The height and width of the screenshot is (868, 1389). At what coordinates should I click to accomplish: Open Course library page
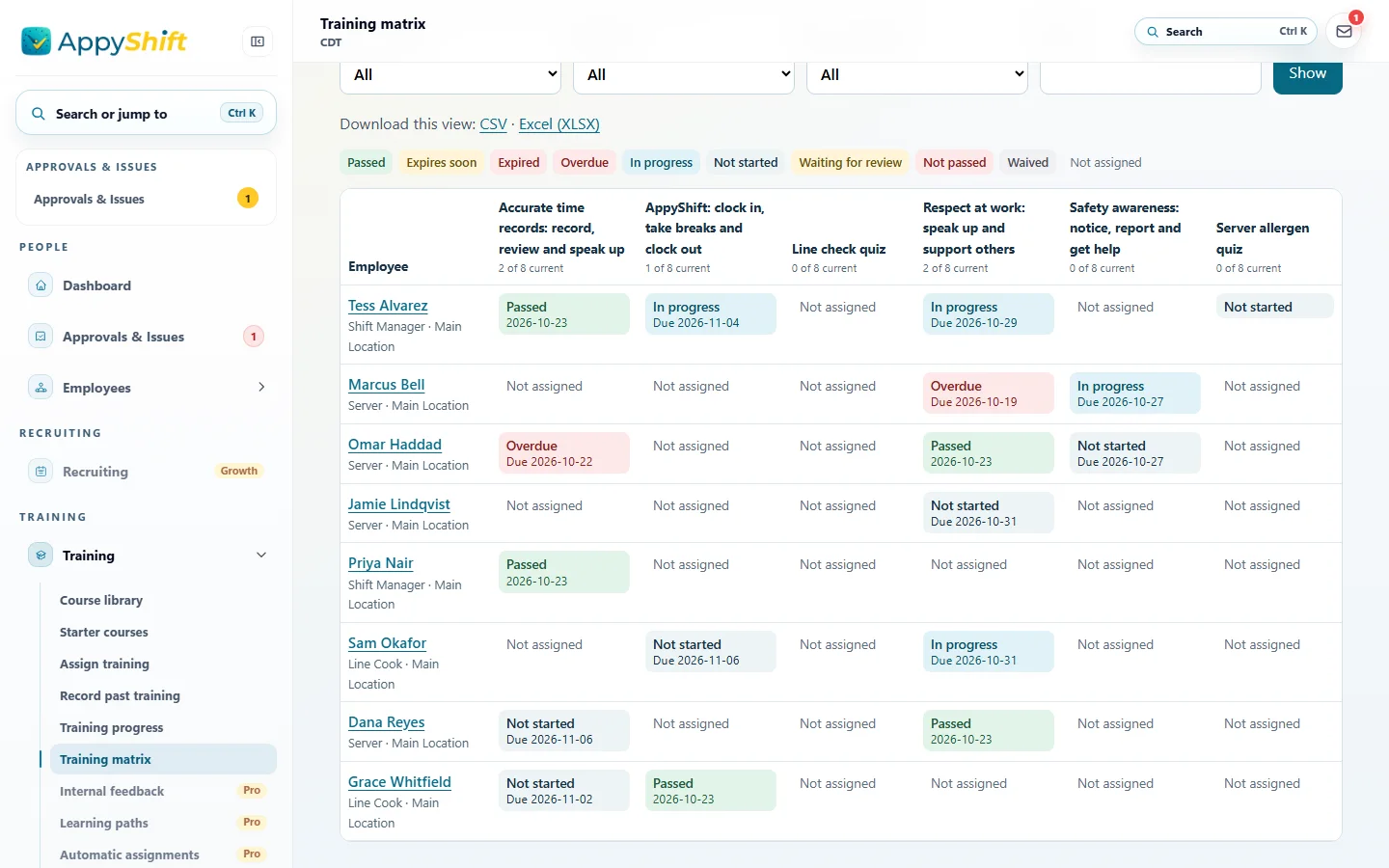coord(101,600)
